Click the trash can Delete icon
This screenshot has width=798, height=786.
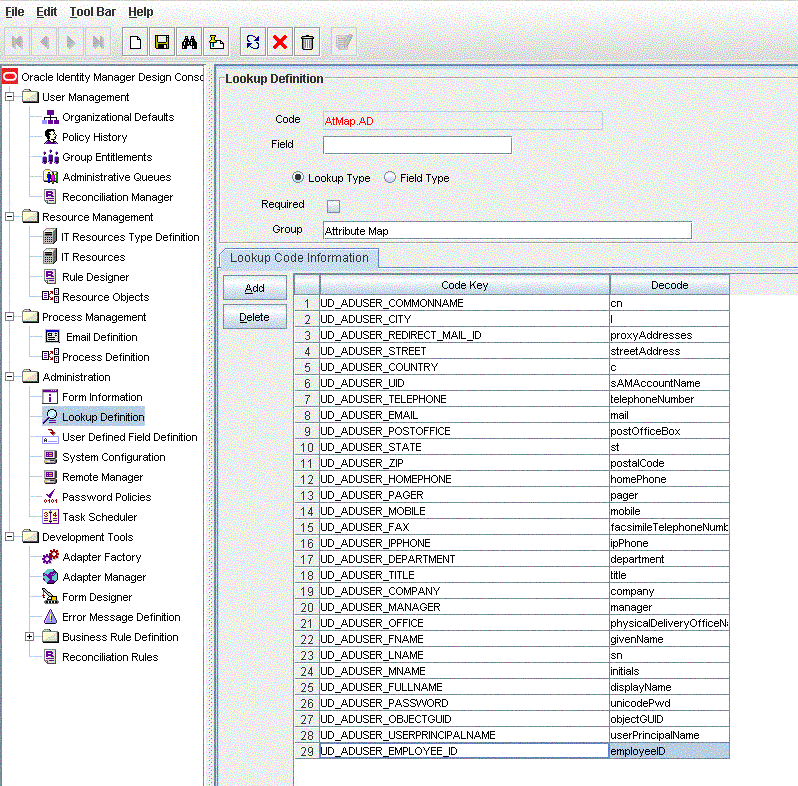coord(307,42)
